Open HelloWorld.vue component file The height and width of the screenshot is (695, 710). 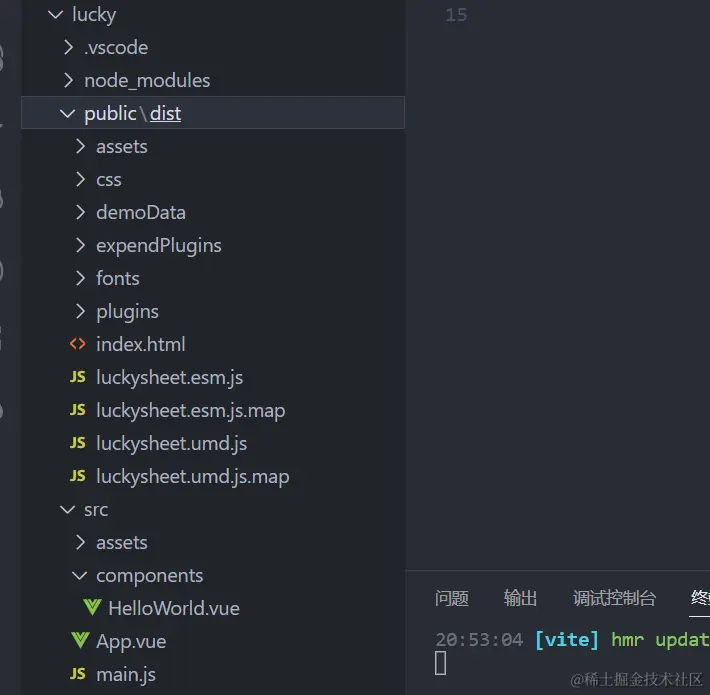click(174, 609)
